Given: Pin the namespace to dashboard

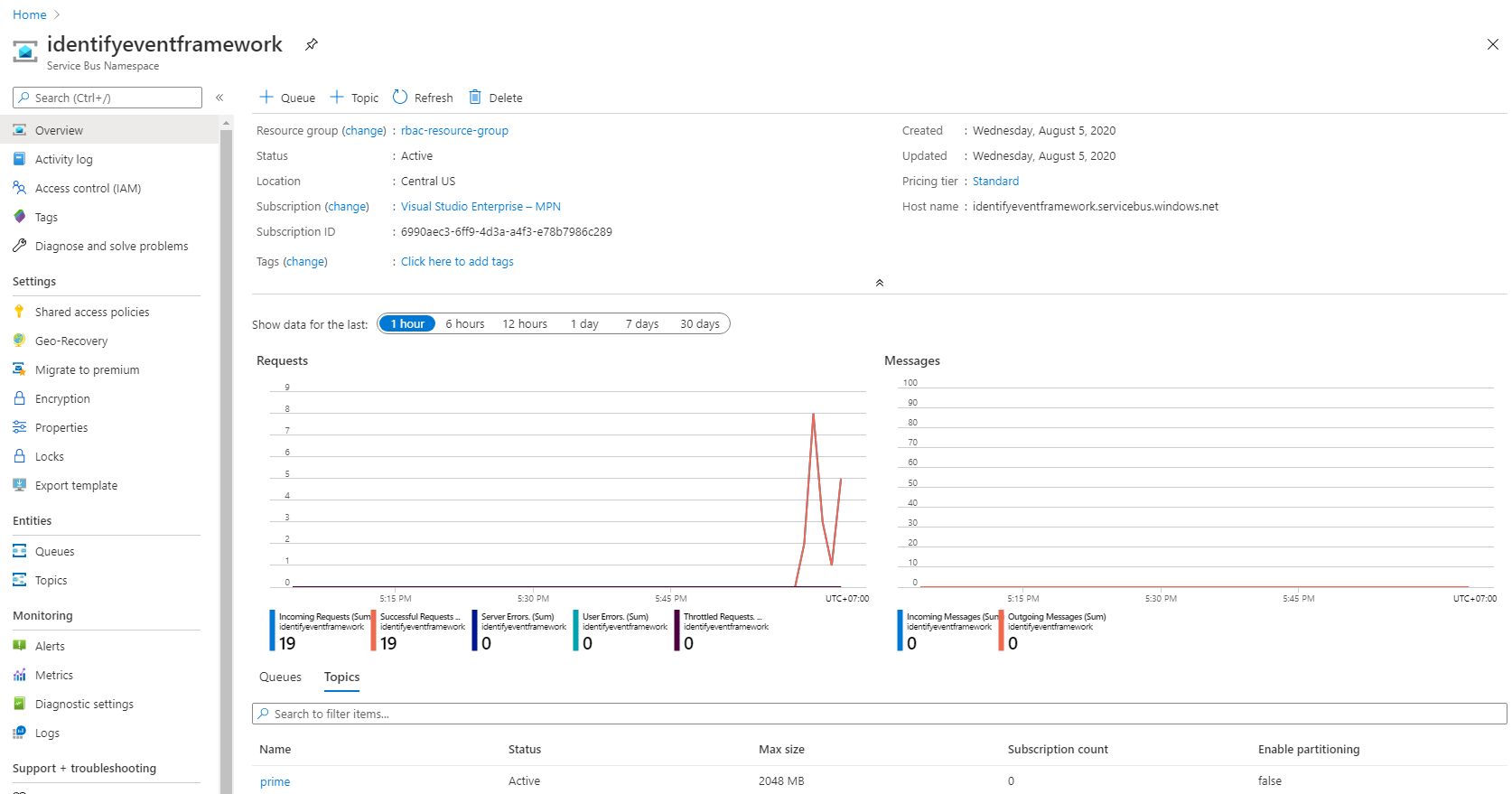Looking at the screenshot, I should tap(312, 44).
